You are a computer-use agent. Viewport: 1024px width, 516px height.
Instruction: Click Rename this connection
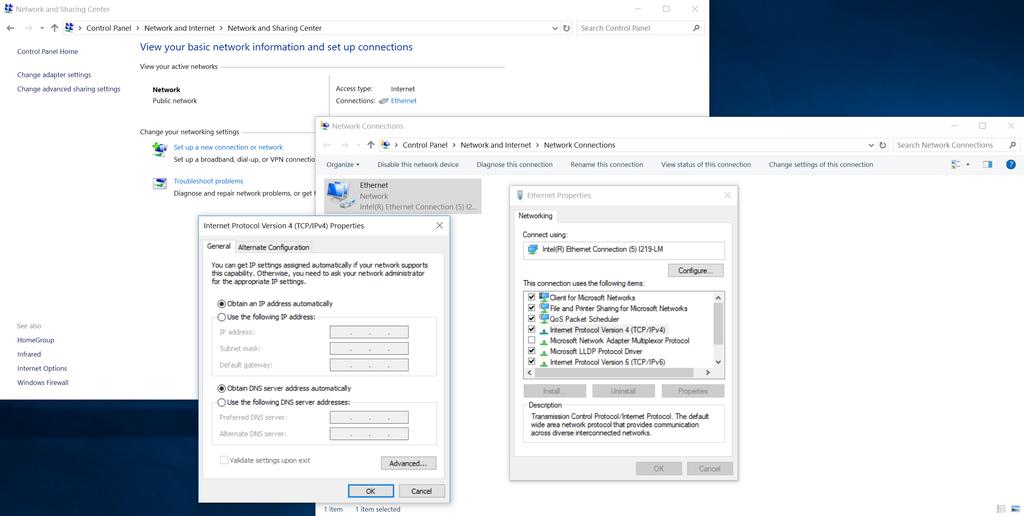607,165
